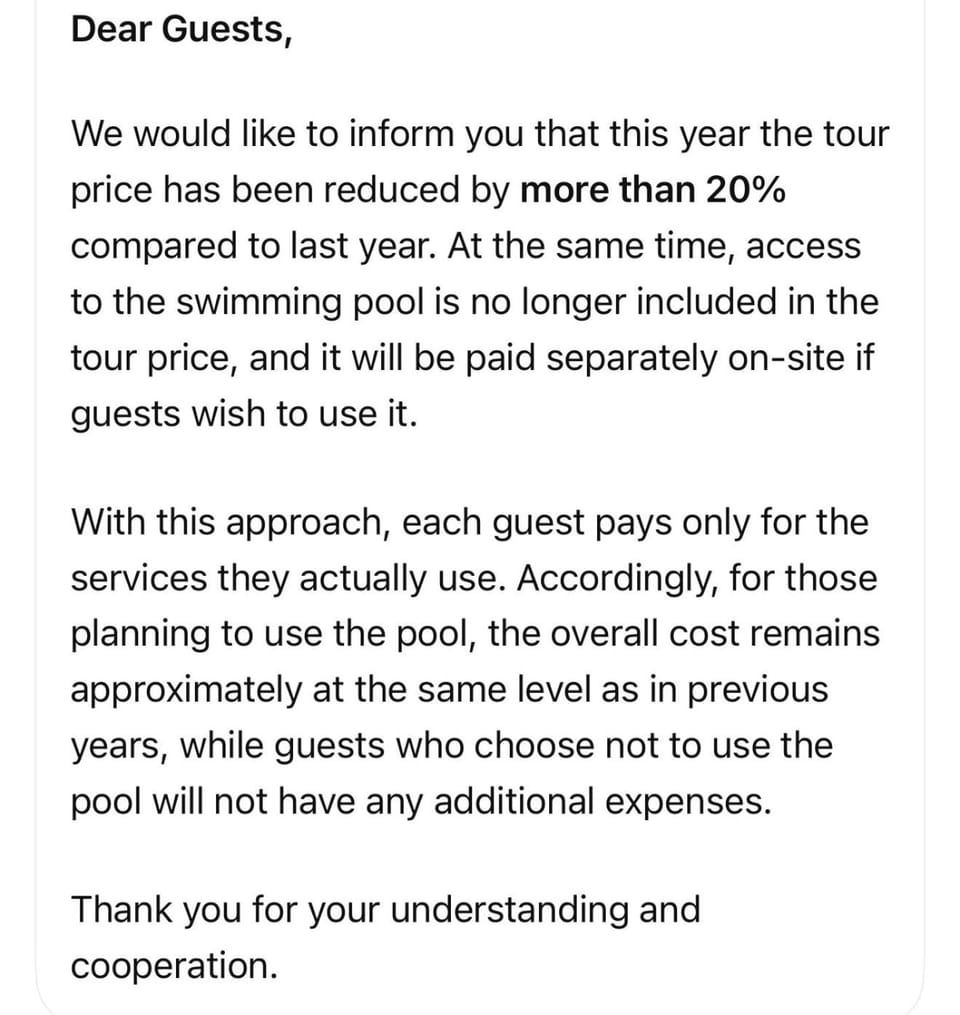Screen dimensions: 960x1015
Task: Tap the phrase 'At the same time, access'
Action: tap(654, 246)
